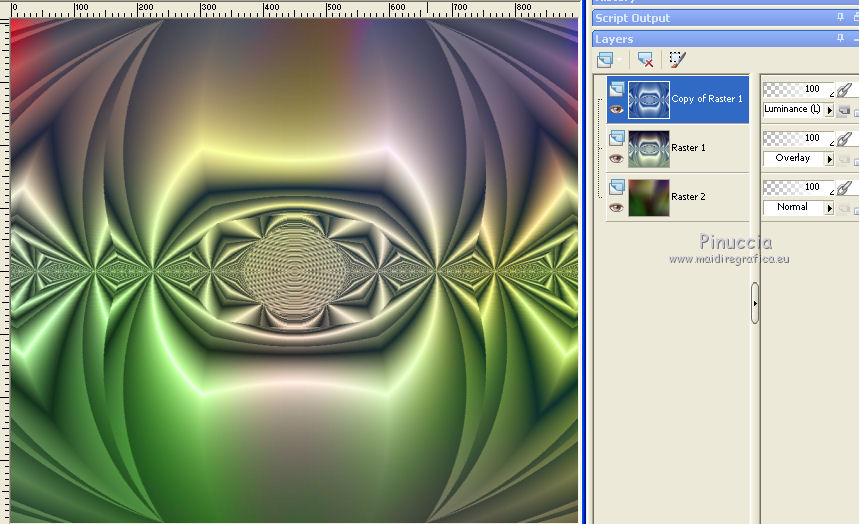Hide the Raster 1 layer
Screen dimensions: 859x524
[617, 158]
